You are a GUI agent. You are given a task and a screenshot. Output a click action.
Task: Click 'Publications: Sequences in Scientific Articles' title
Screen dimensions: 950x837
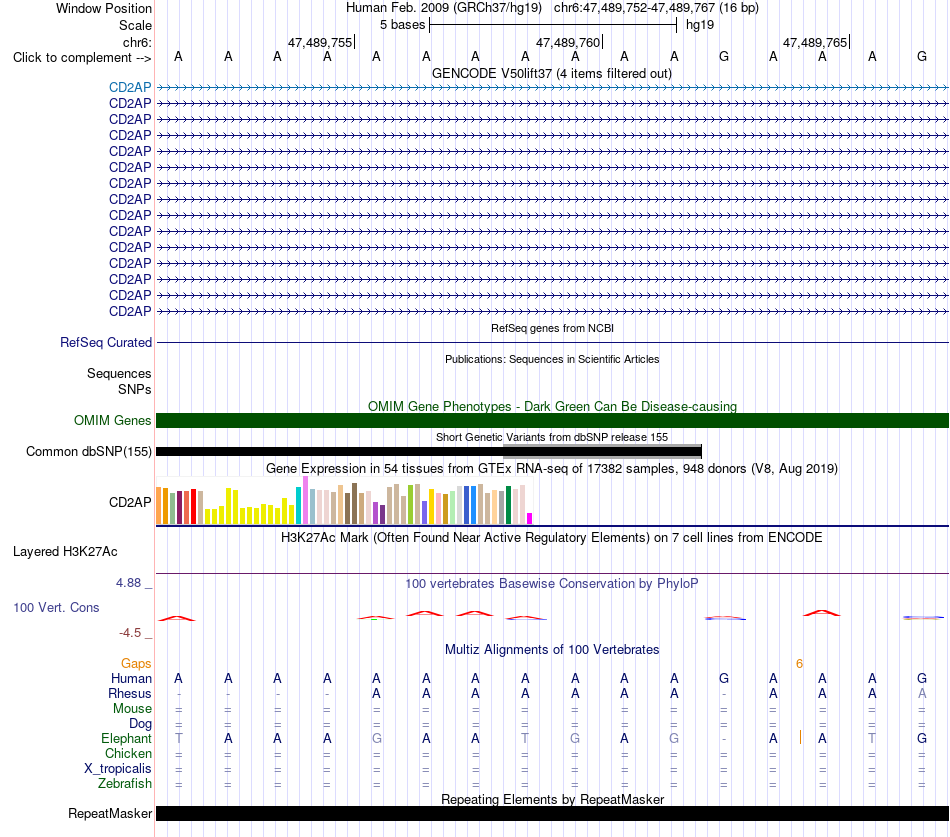(x=552, y=359)
